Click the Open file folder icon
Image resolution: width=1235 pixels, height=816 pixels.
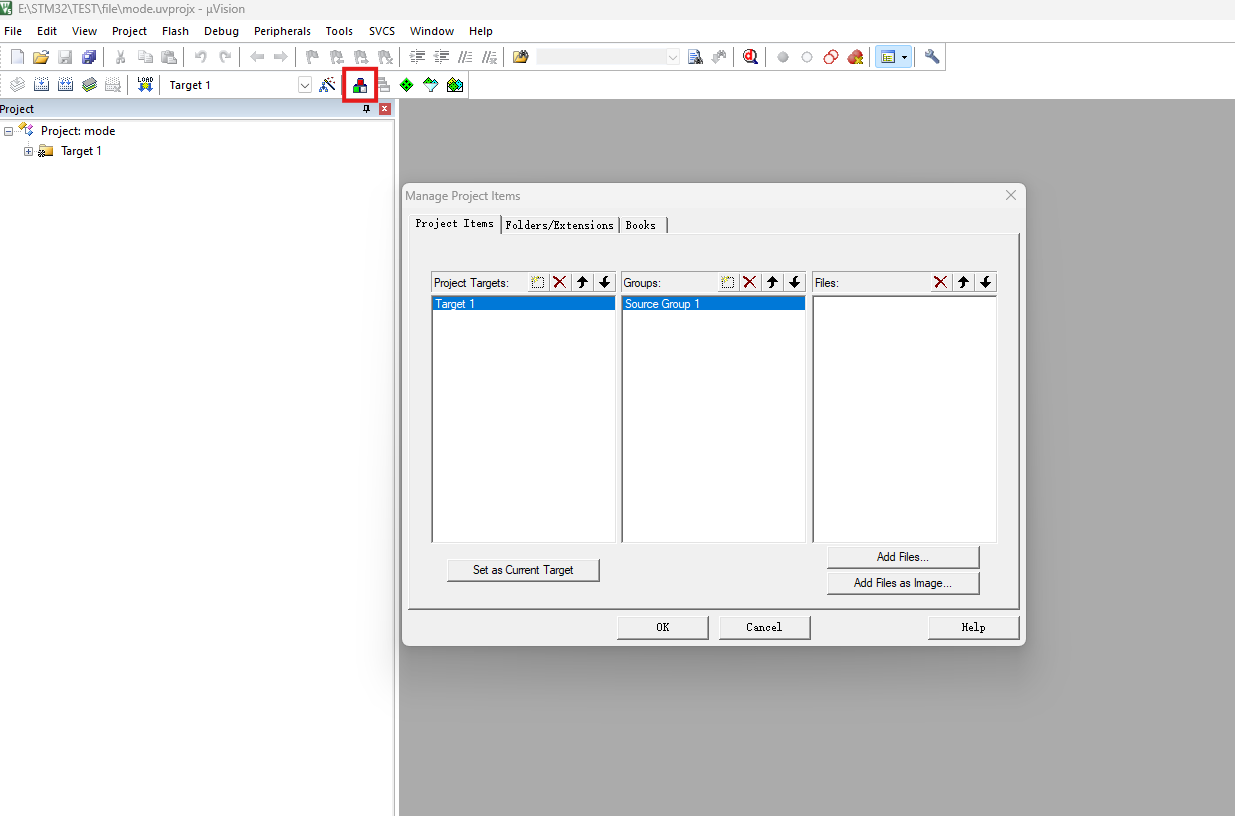click(x=41, y=57)
